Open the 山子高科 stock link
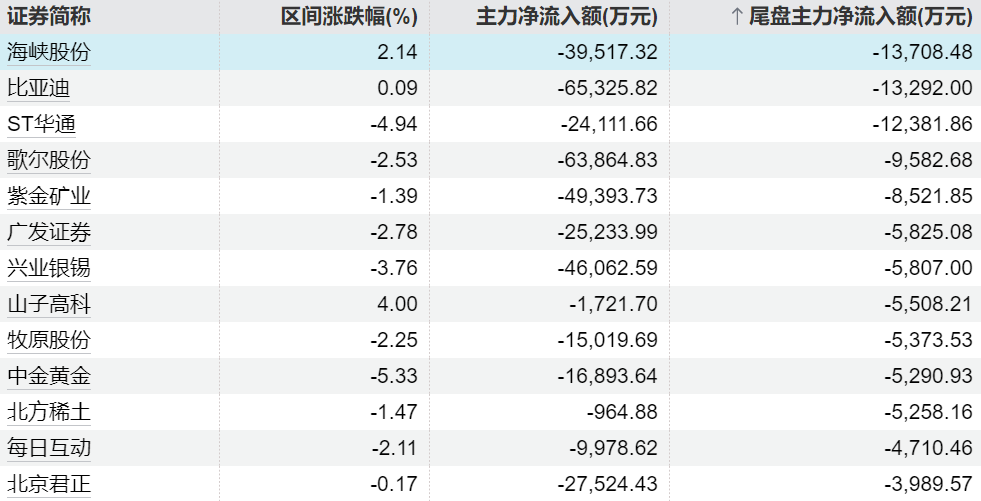 click(x=48, y=304)
